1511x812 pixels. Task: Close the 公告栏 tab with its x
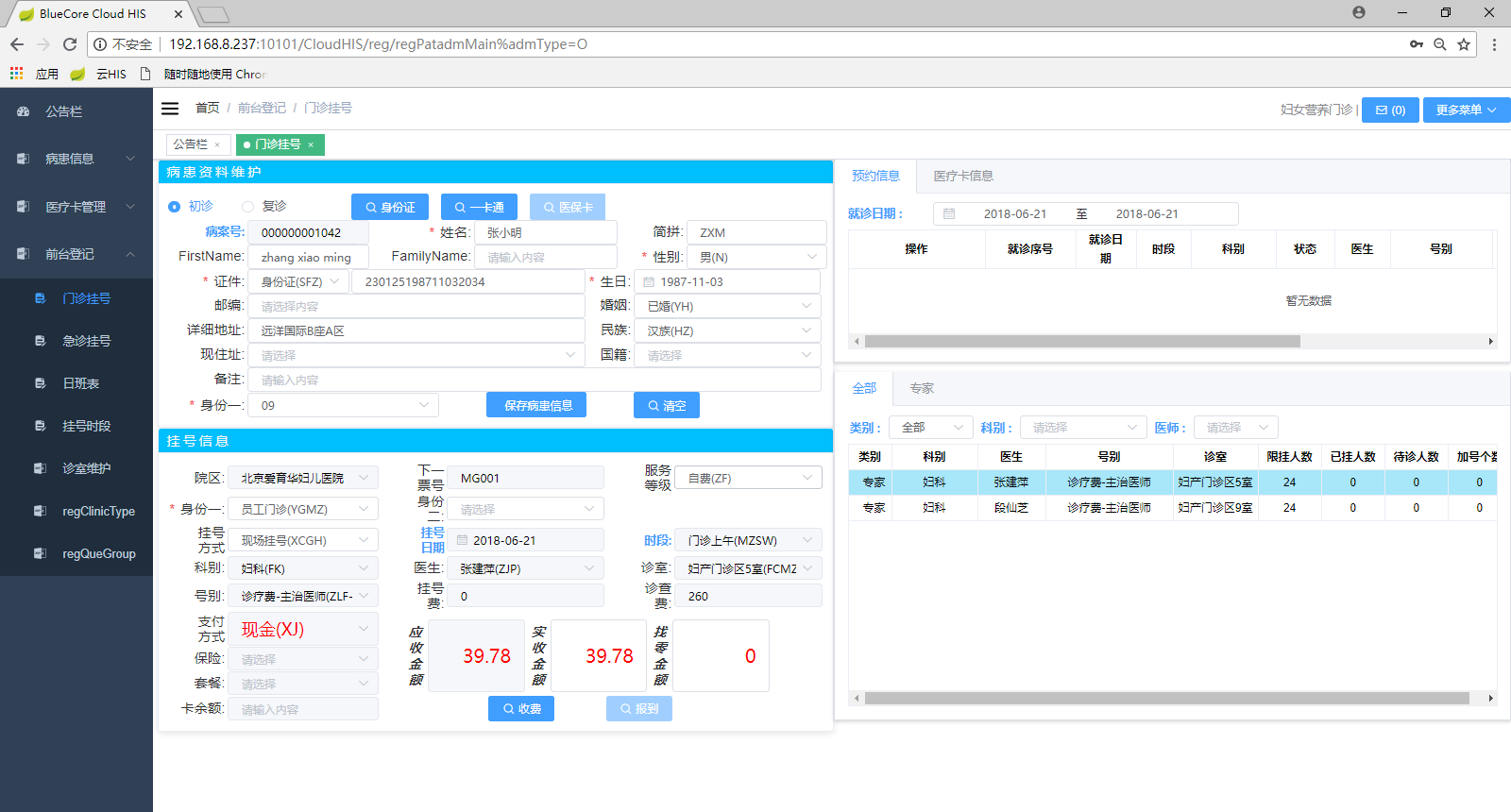click(x=217, y=144)
